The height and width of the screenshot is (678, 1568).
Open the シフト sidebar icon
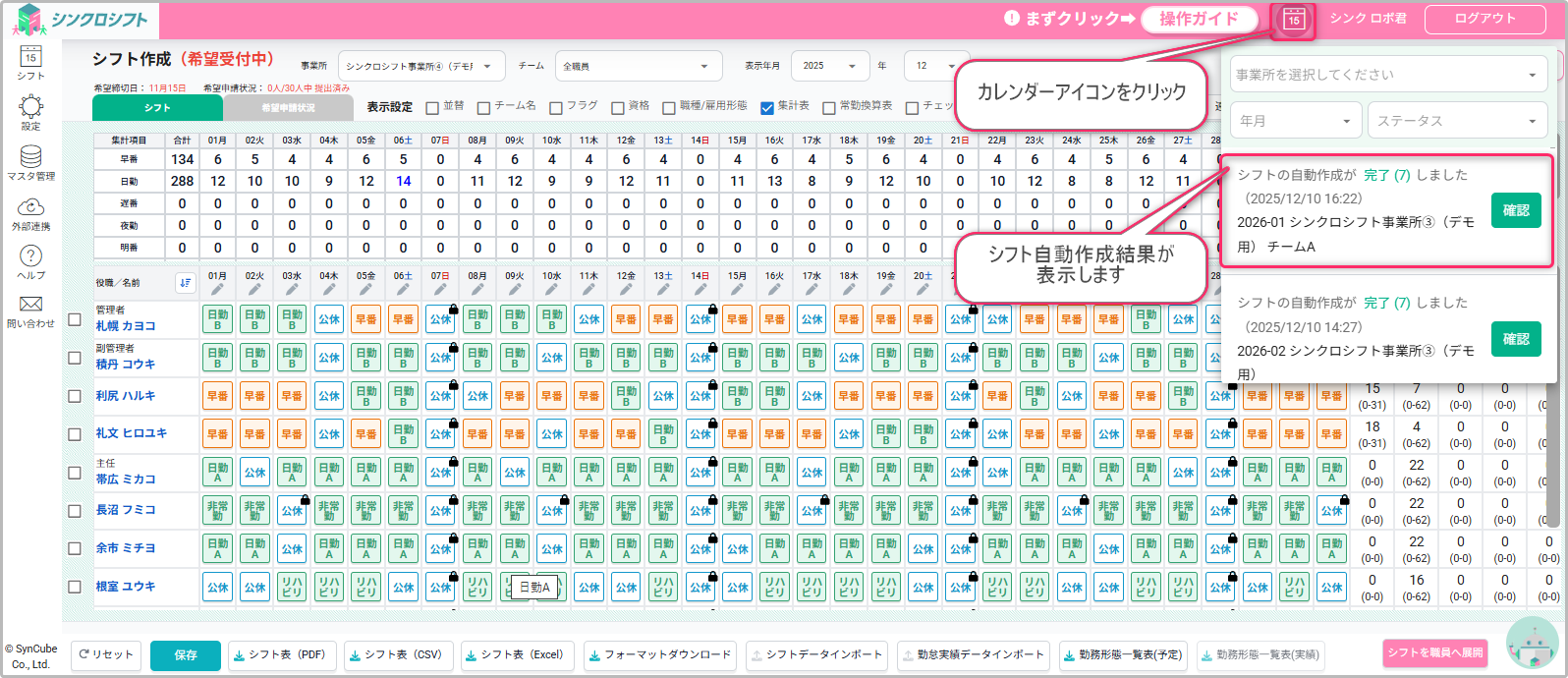[x=30, y=61]
